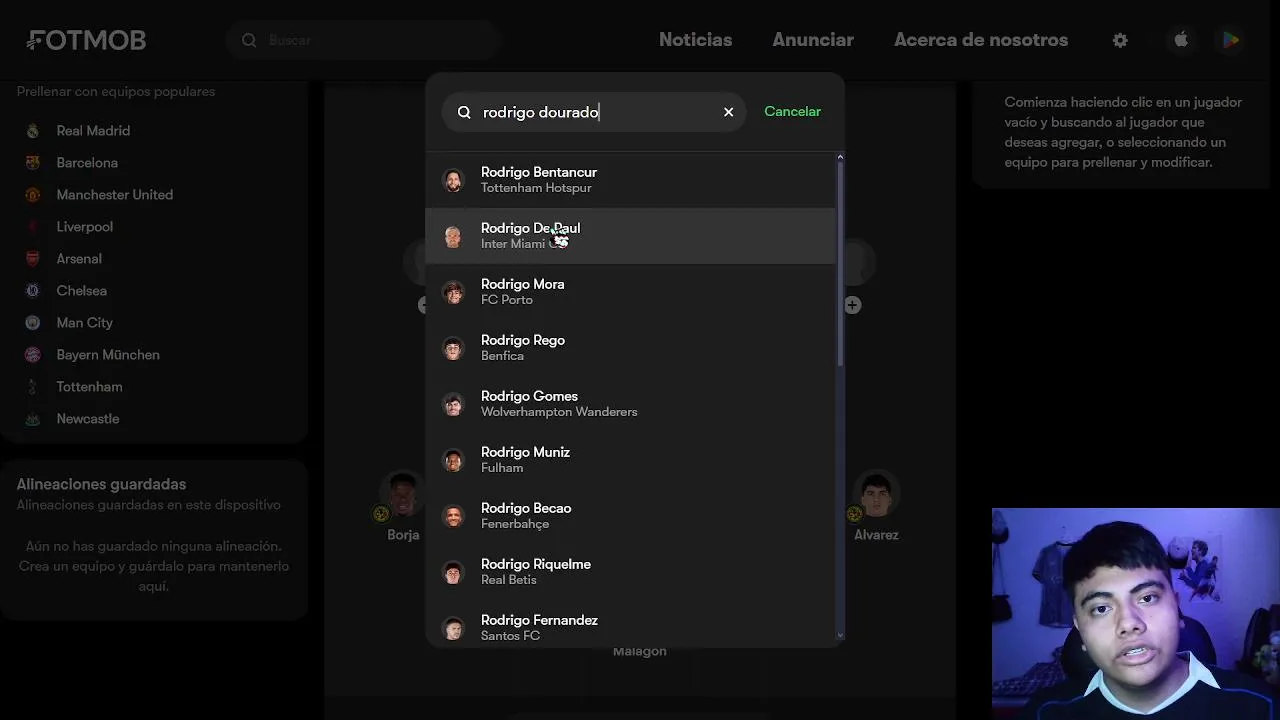This screenshot has height=720, width=1280.
Task: Select Rodrigo Rego of Benfica
Action: click(630, 348)
